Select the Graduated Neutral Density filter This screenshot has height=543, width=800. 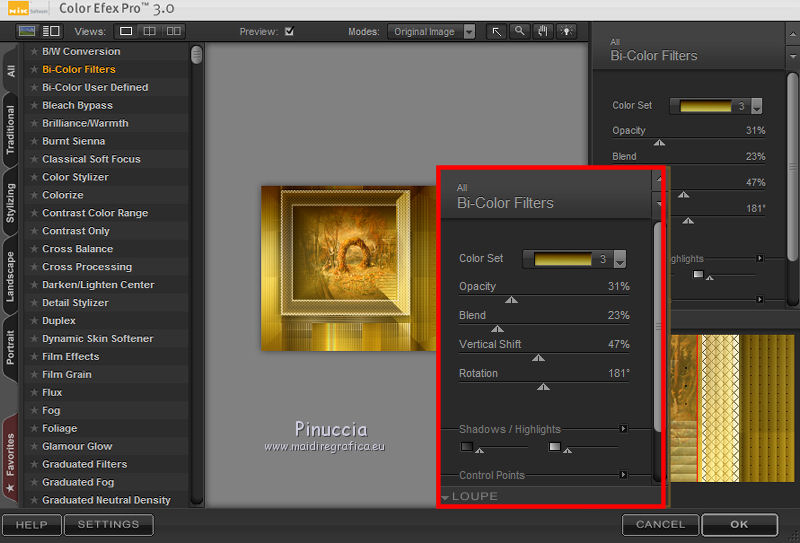coord(106,500)
